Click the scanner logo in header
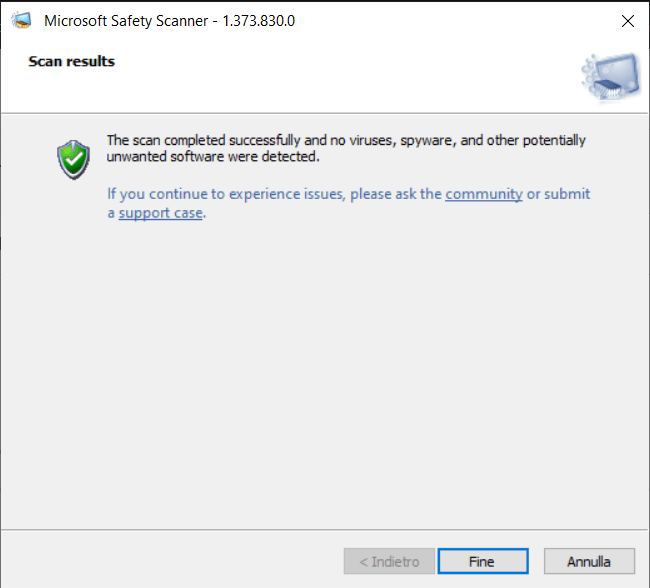650x588 pixels. point(611,77)
